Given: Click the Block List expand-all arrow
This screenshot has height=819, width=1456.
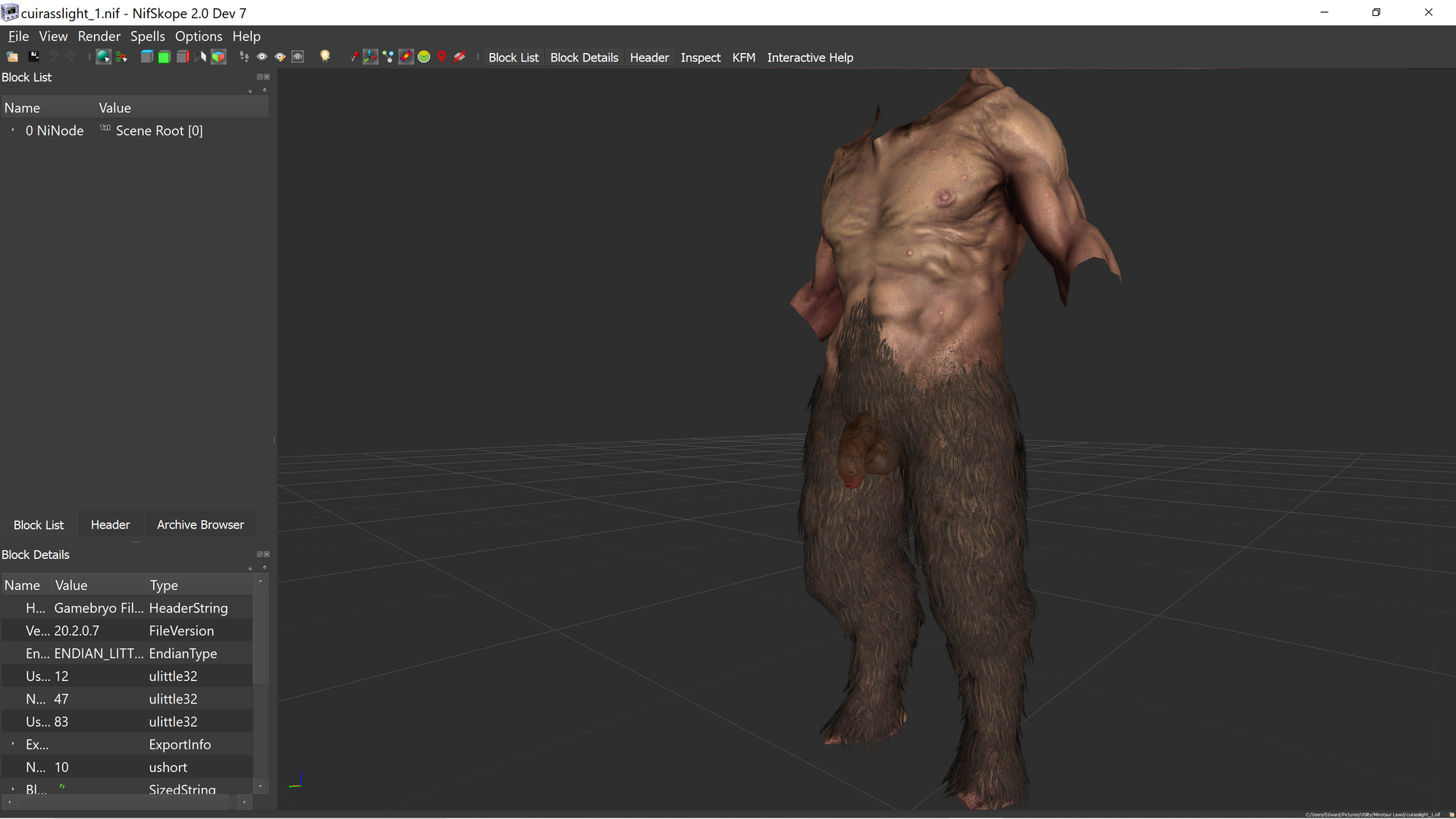Looking at the screenshot, I should [250, 91].
